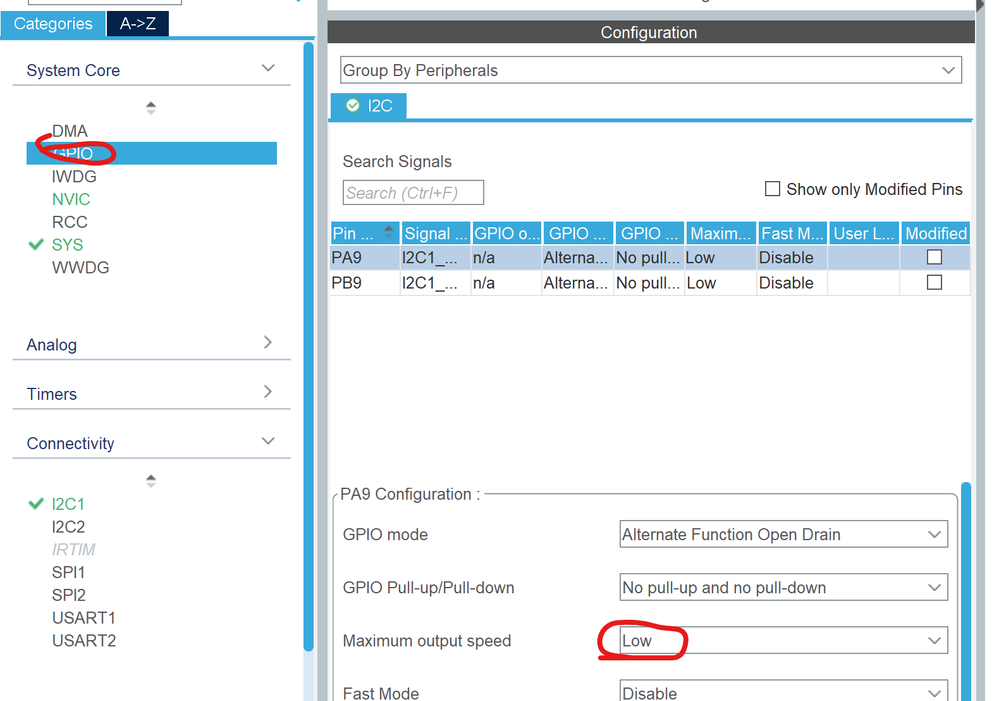Click the Modified column header
This screenshot has height=701, width=999.
936,233
